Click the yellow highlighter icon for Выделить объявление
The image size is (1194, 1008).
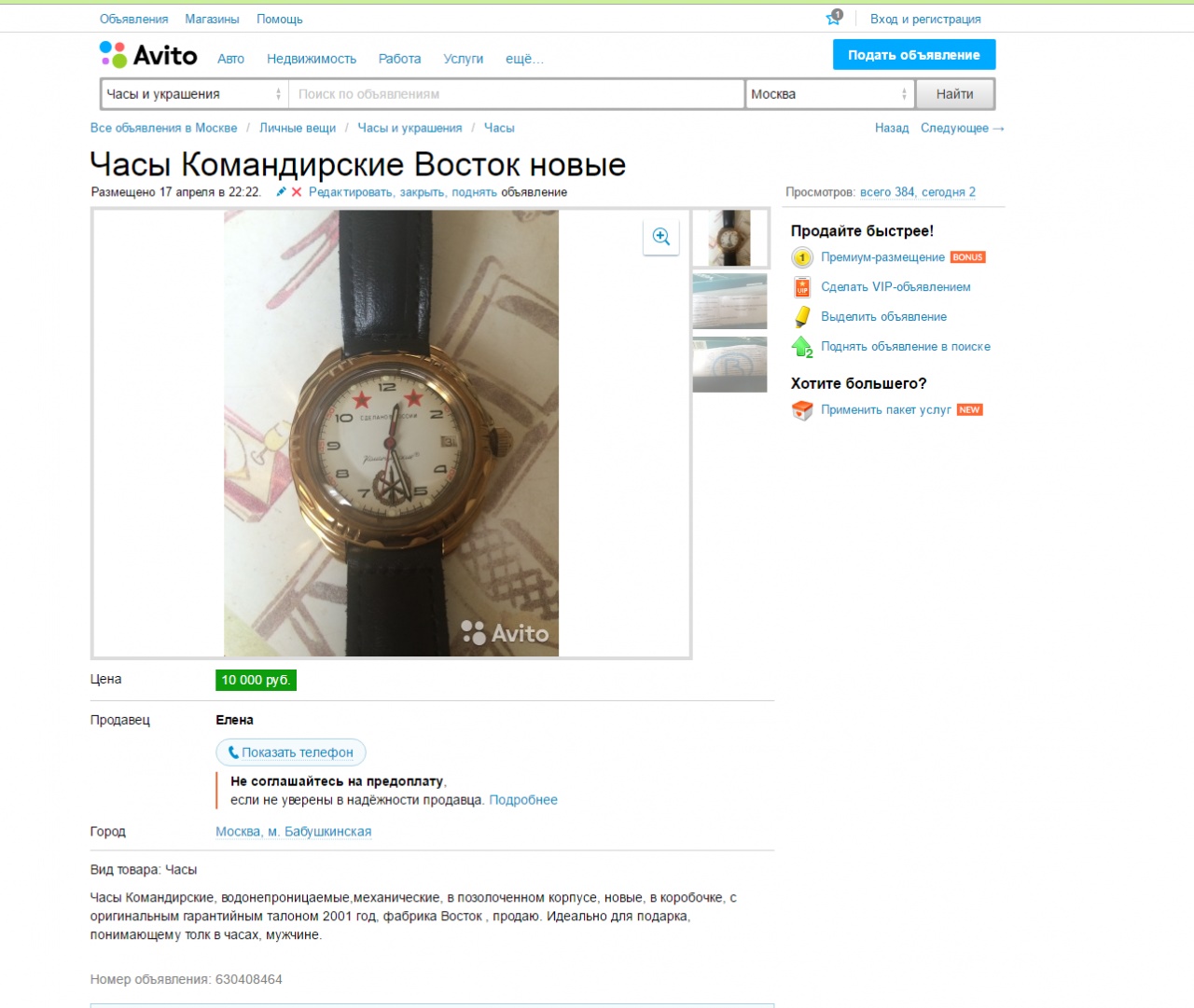tap(802, 317)
